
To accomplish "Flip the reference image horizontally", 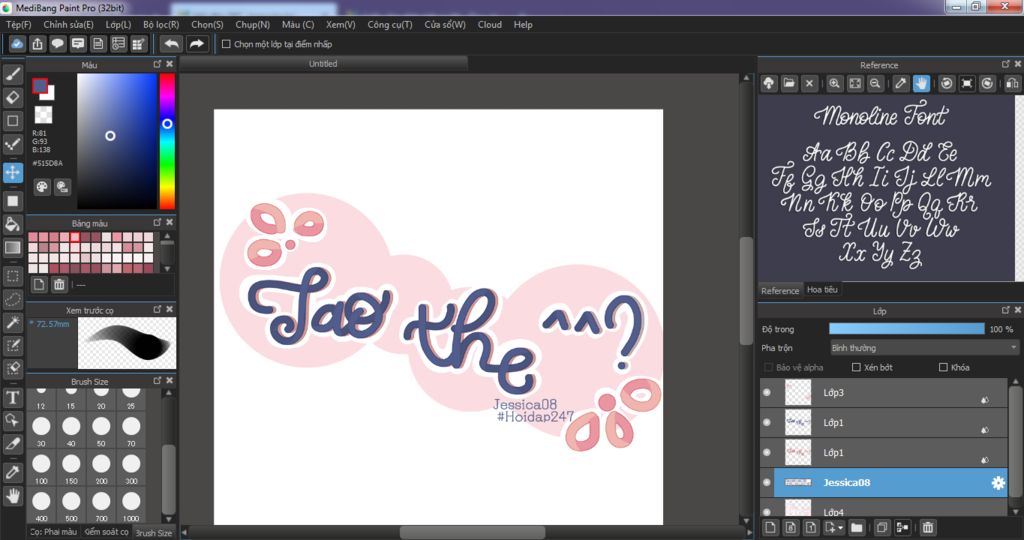I will click(1012, 84).
